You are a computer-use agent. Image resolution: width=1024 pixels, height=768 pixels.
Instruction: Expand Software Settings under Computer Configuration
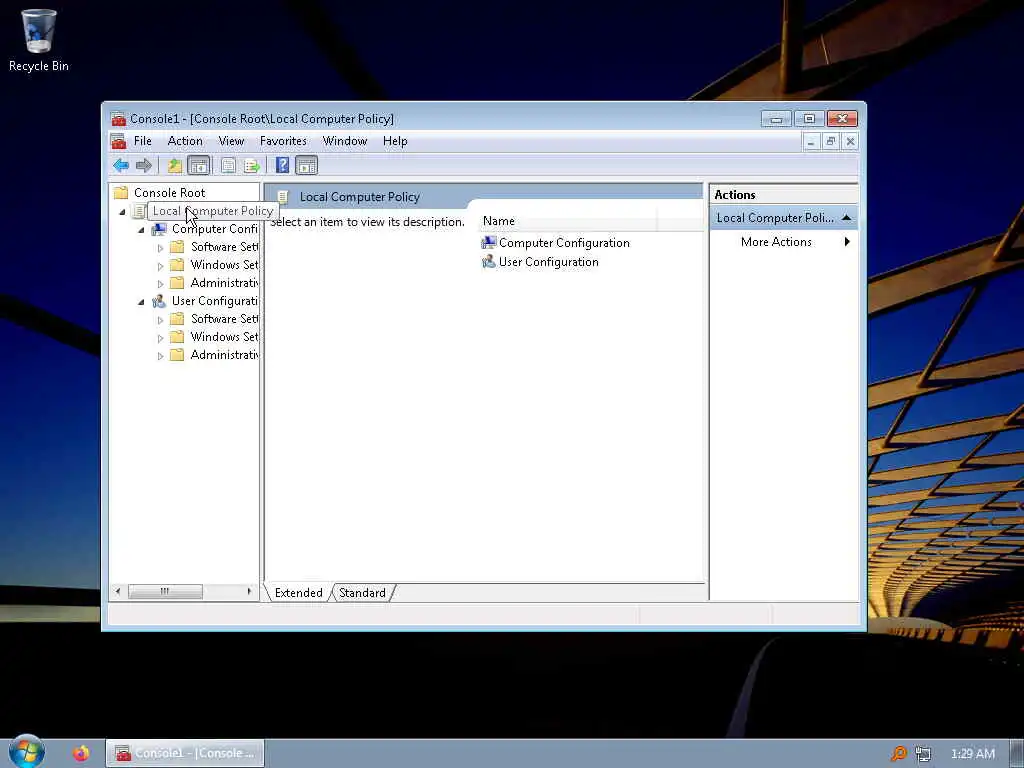tap(161, 248)
